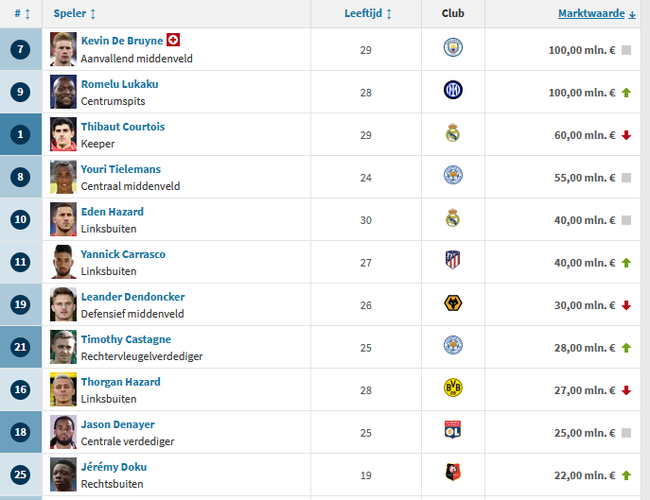Click Timothy Castagne name link
Image resolution: width=650 pixels, height=500 pixels.
click(x=126, y=339)
